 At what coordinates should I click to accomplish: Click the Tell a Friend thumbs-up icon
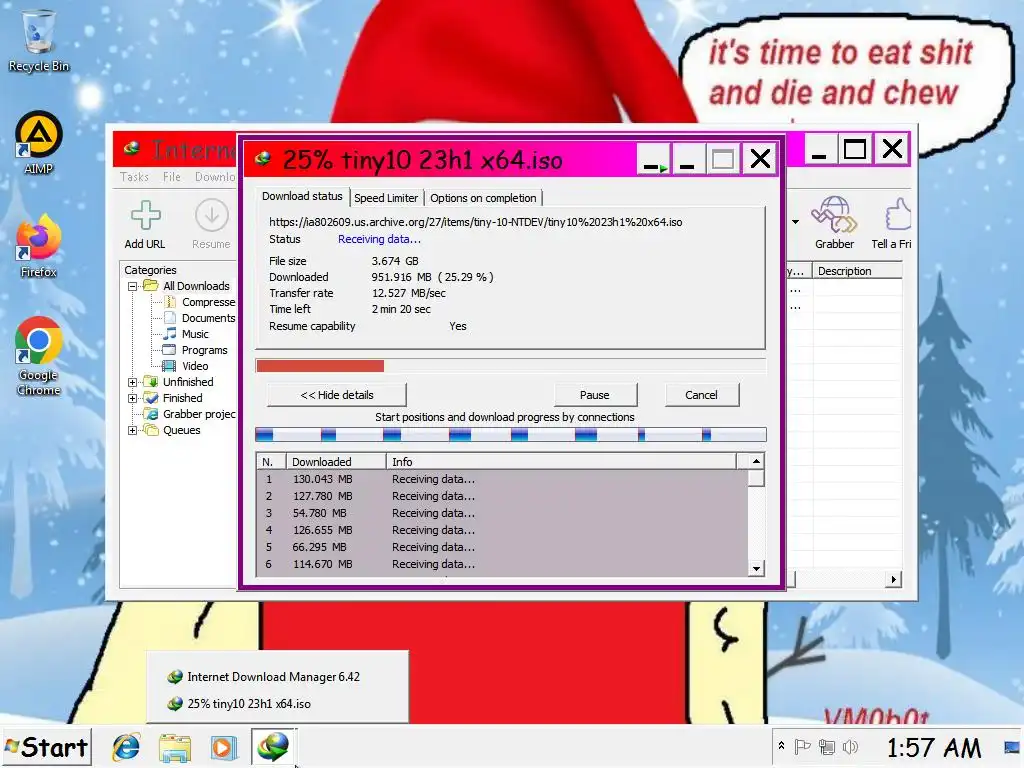pos(892,223)
